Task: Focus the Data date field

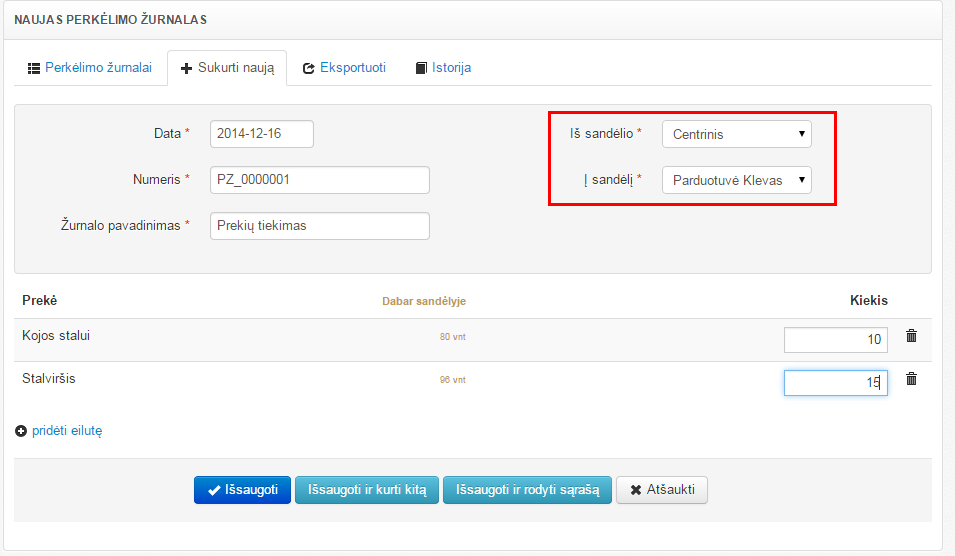Action: [x=262, y=134]
